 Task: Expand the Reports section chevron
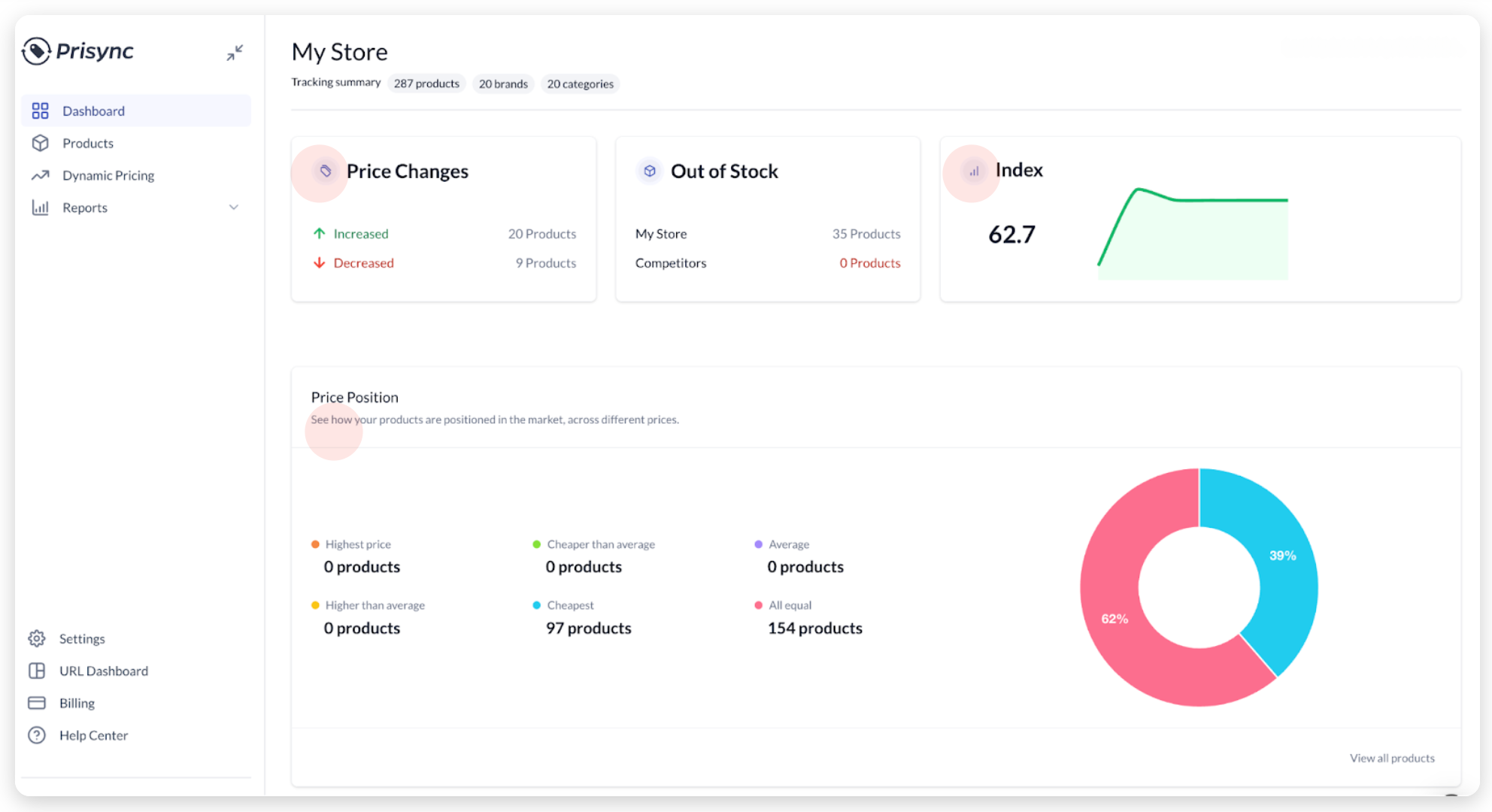coord(233,207)
